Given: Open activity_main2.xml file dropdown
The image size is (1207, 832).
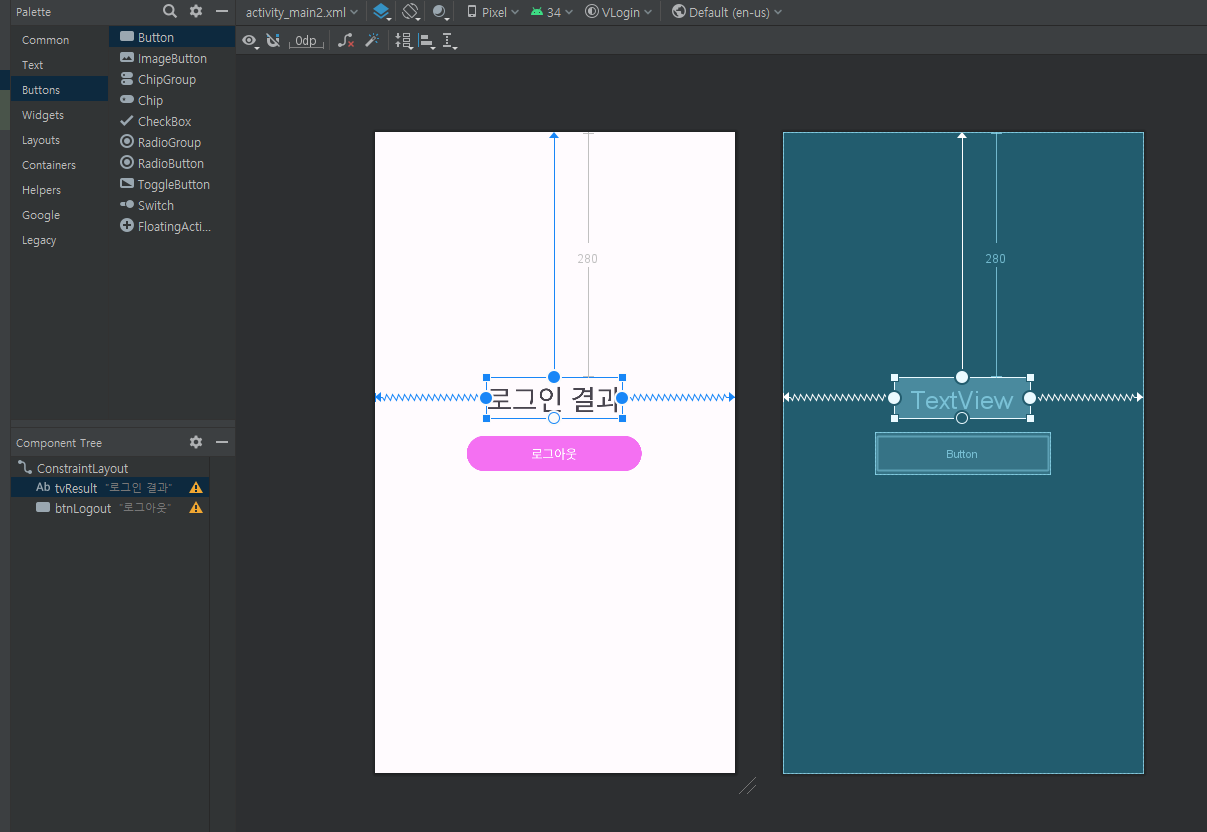Looking at the screenshot, I should pyautogui.click(x=301, y=12).
